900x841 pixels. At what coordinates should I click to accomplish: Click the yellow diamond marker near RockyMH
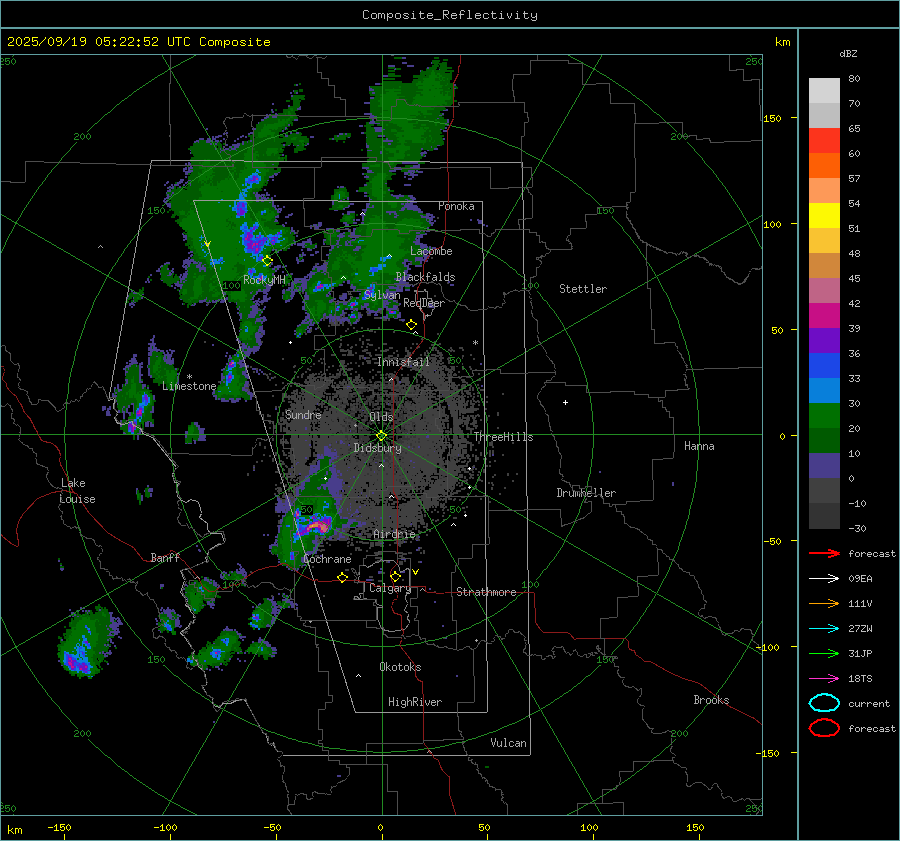(x=267, y=260)
